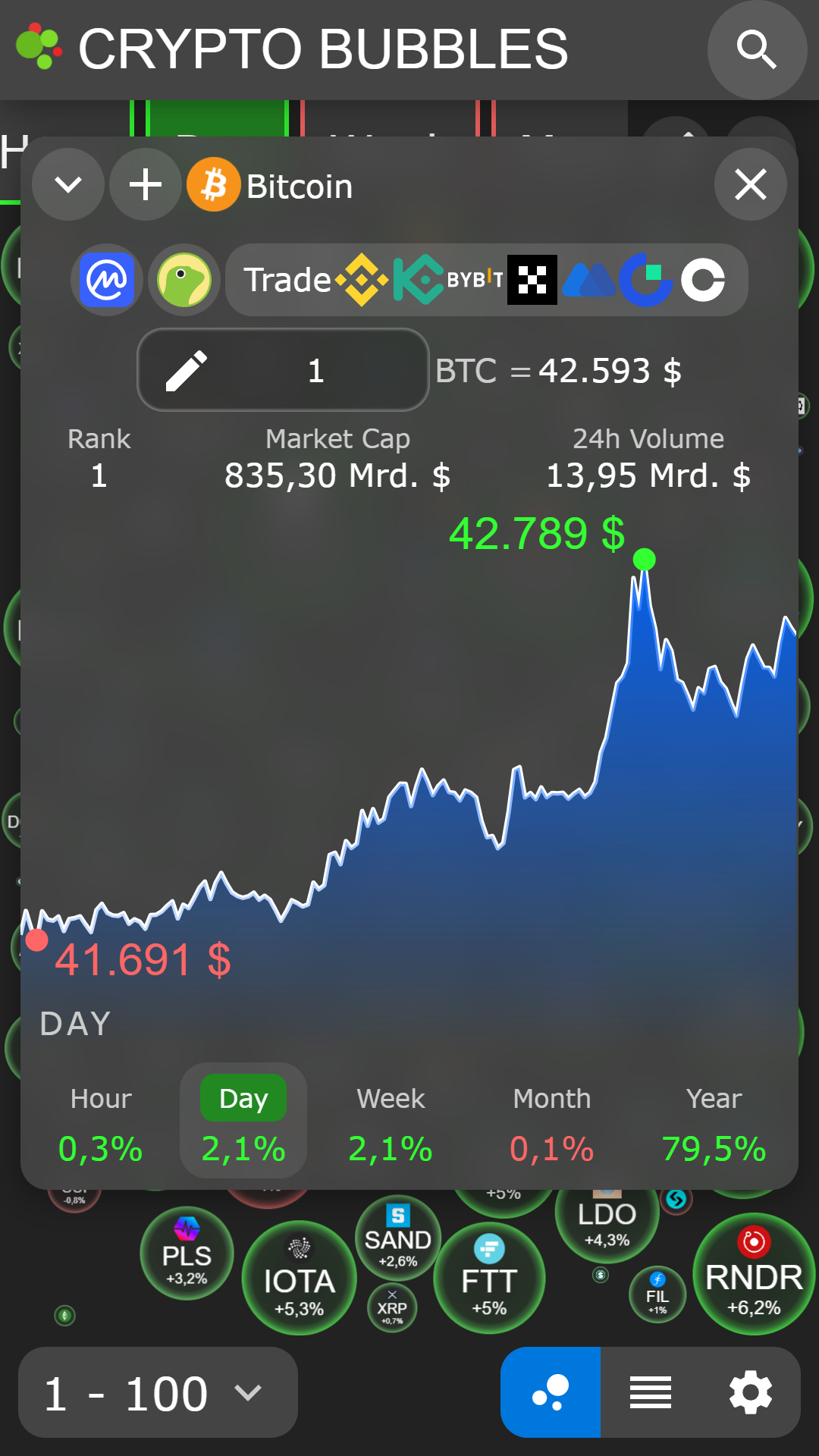Edit the BTC amount with pencil icon

pyautogui.click(x=187, y=370)
